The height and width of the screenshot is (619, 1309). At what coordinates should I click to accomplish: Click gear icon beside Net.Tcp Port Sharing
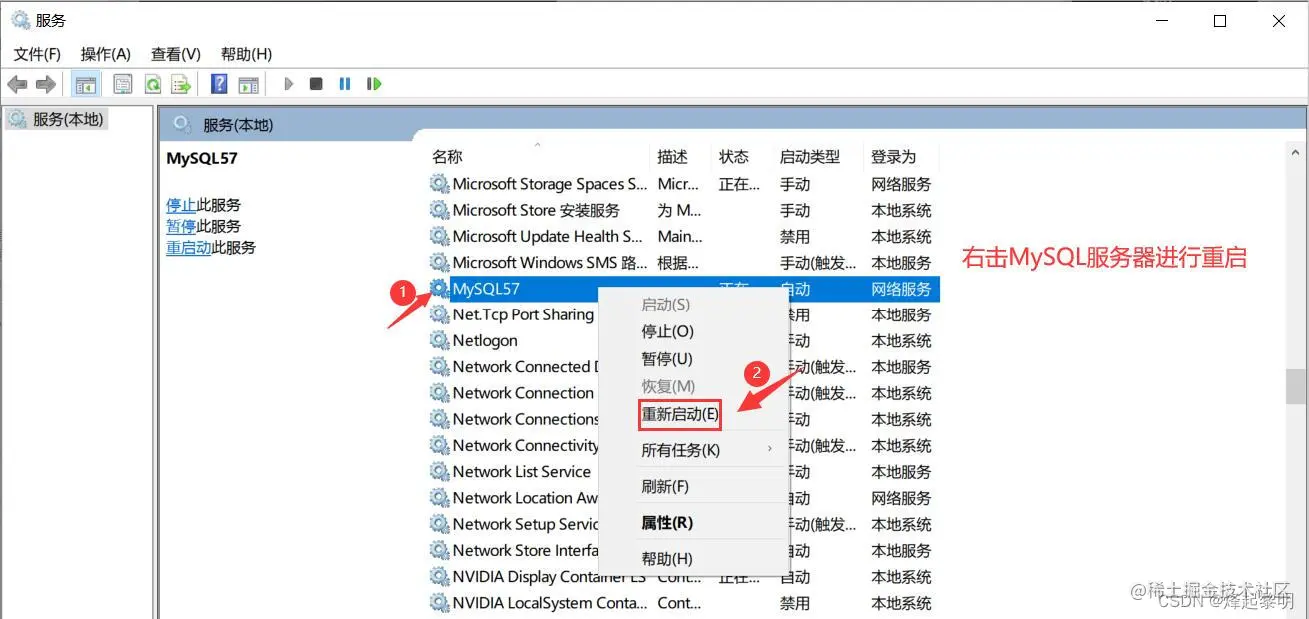pyautogui.click(x=439, y=314)
